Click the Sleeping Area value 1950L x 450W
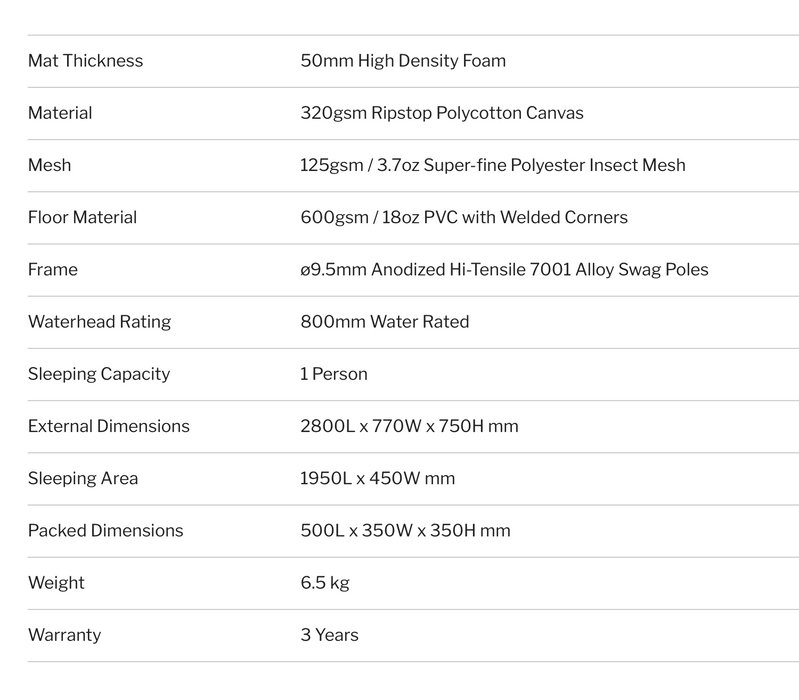The image size is (799, 700). 378,478
